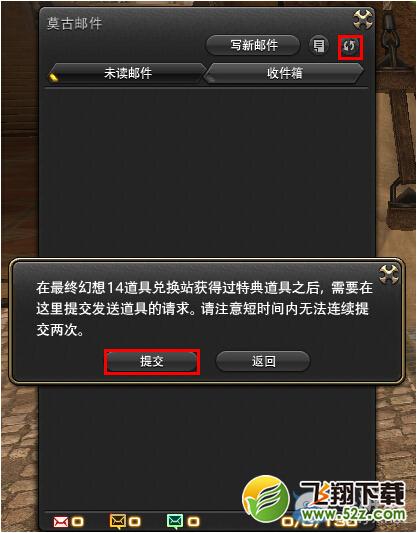This screenshot has width=417, height=533.
Task: Open the mail list icon beside 写新邮件
Action: tap(318, 46)
